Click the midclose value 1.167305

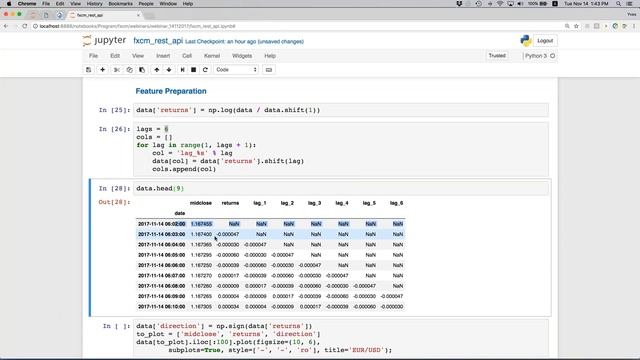tap(201, 307)
